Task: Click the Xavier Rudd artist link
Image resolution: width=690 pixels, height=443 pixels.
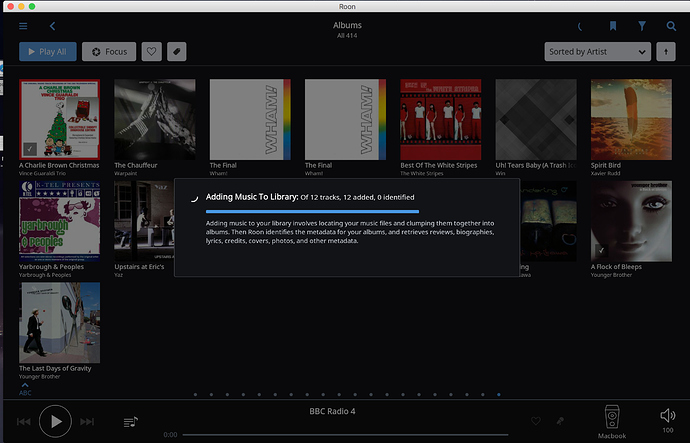Action: click(x=605, y=173)
